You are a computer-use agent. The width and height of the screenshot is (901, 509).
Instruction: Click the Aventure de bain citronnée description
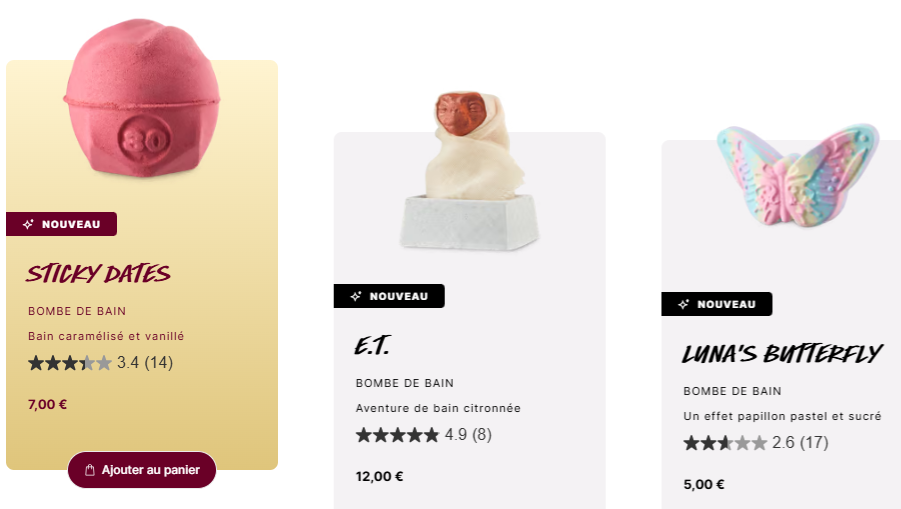(438, 408)
